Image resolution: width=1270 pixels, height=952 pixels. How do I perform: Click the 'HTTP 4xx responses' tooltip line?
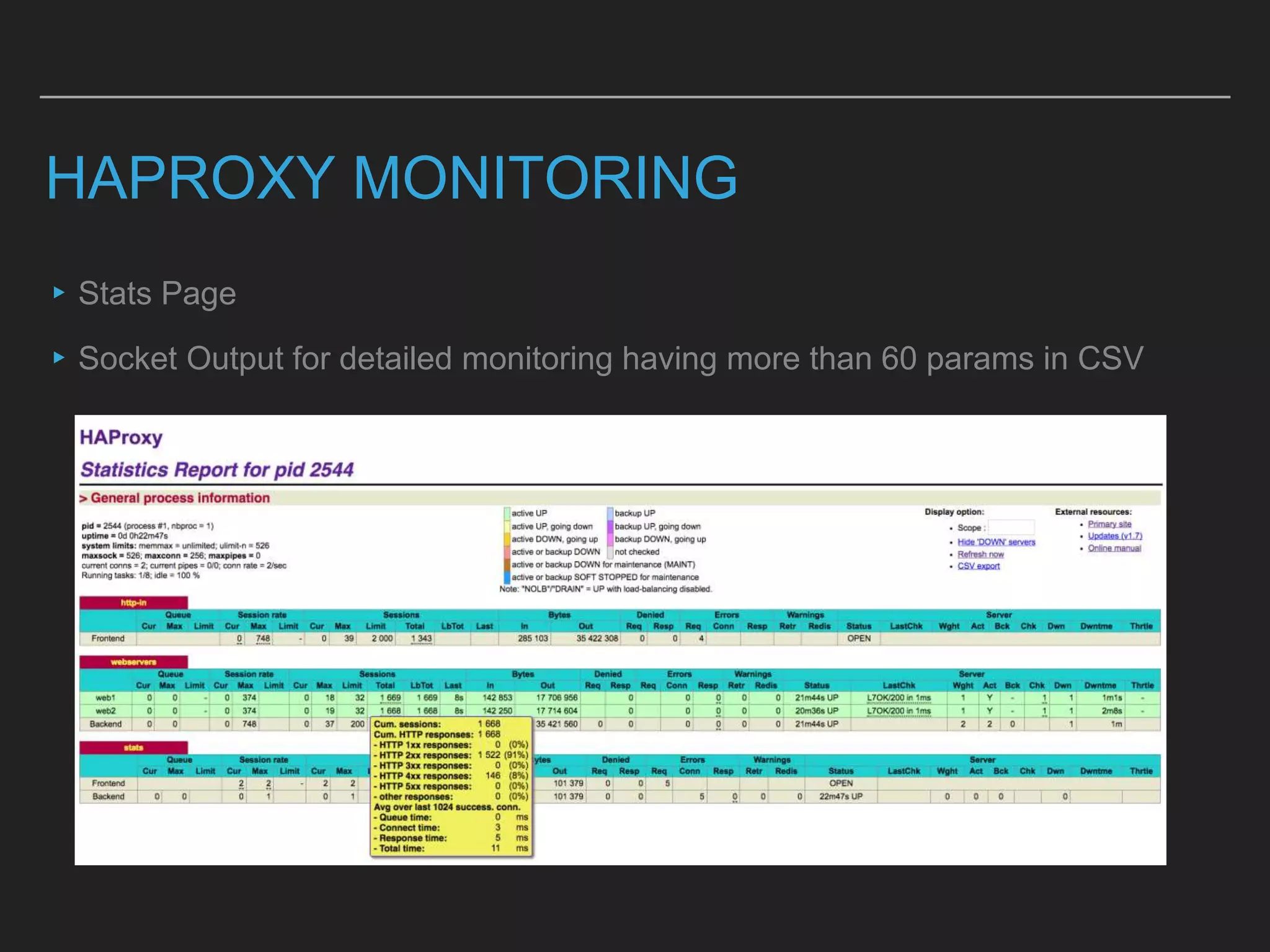coord(451,776)
